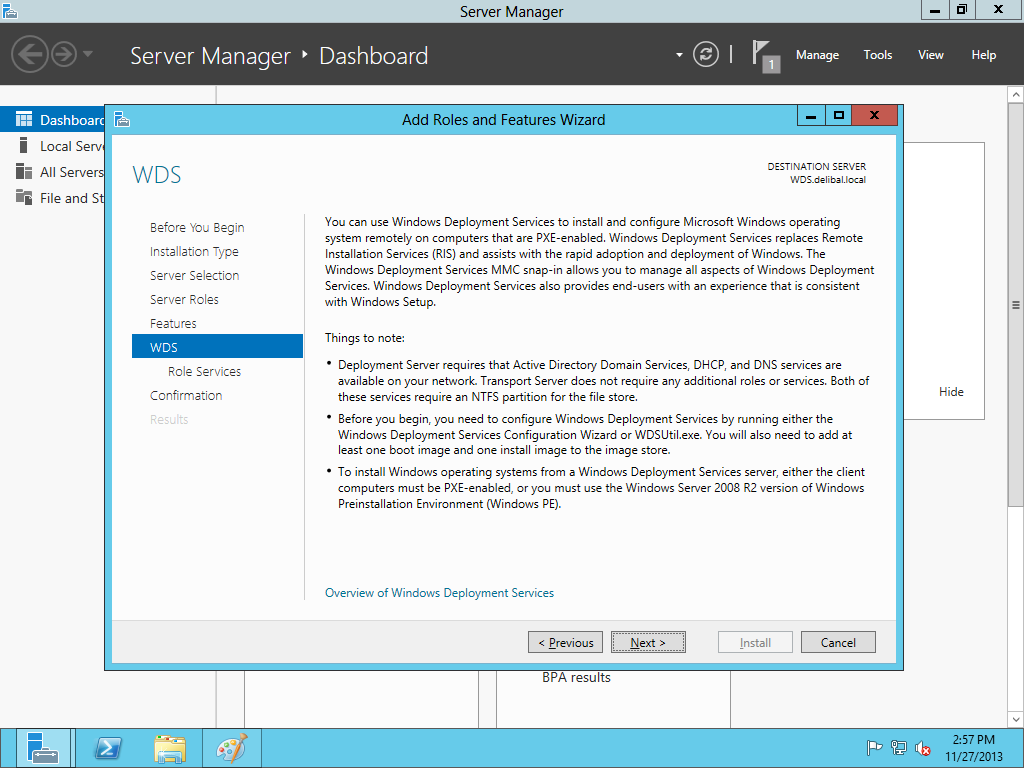Image resolution: width=1024 pixels, height=768 pixels.
Task: Click the refresh dashboard icon
Action: [x=706, y=54]
